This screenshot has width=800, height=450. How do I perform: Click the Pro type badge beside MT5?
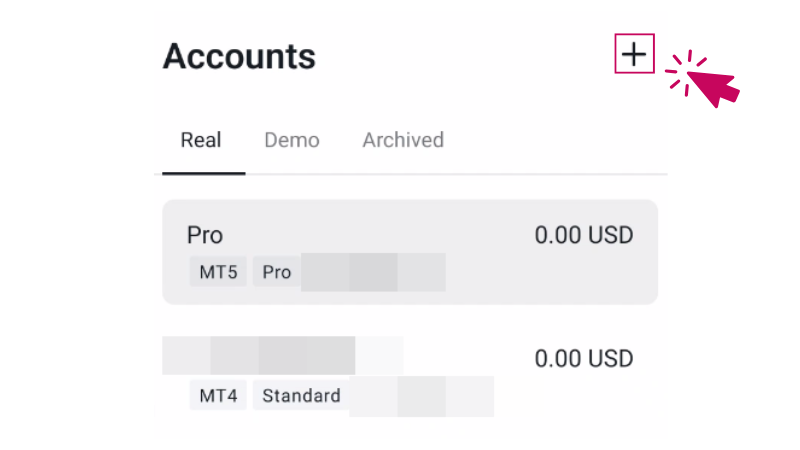(x=277, y=272)
